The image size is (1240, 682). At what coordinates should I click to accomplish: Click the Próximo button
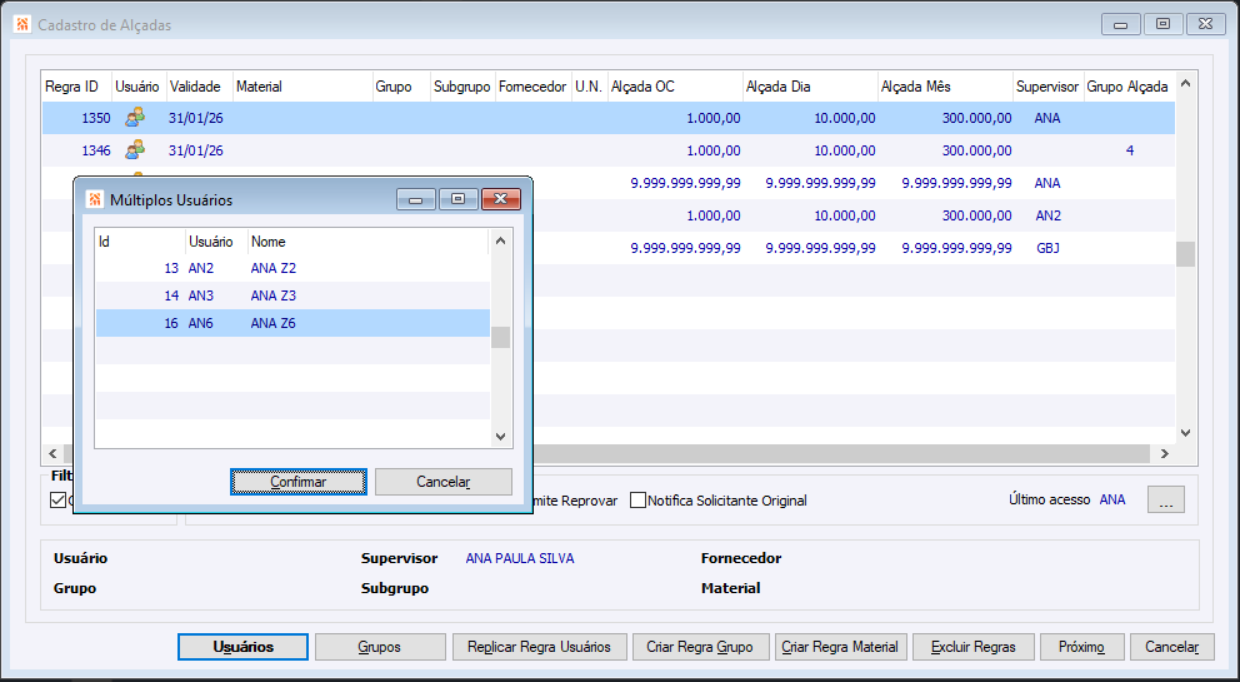tap(1082, 647)
